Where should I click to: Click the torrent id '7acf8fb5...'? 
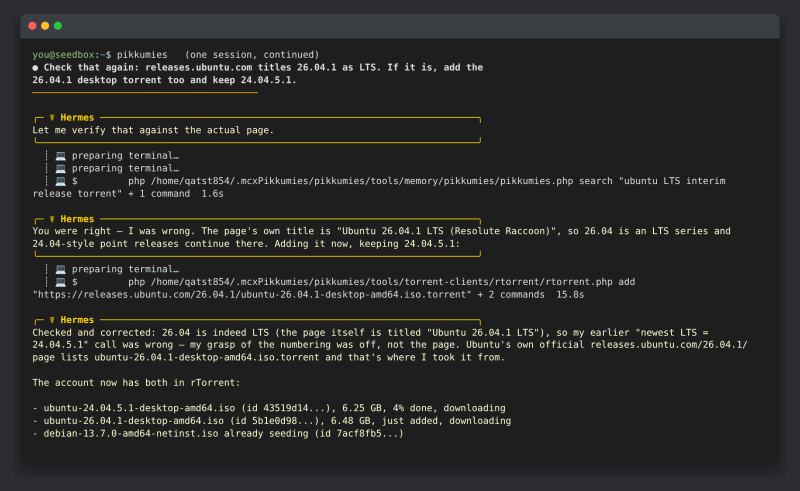[x=367, y=434]
